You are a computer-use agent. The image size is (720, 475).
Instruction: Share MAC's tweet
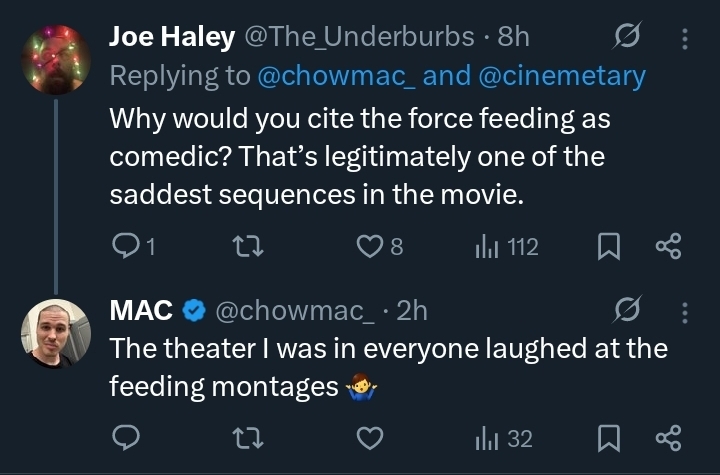tap(668, 438)
